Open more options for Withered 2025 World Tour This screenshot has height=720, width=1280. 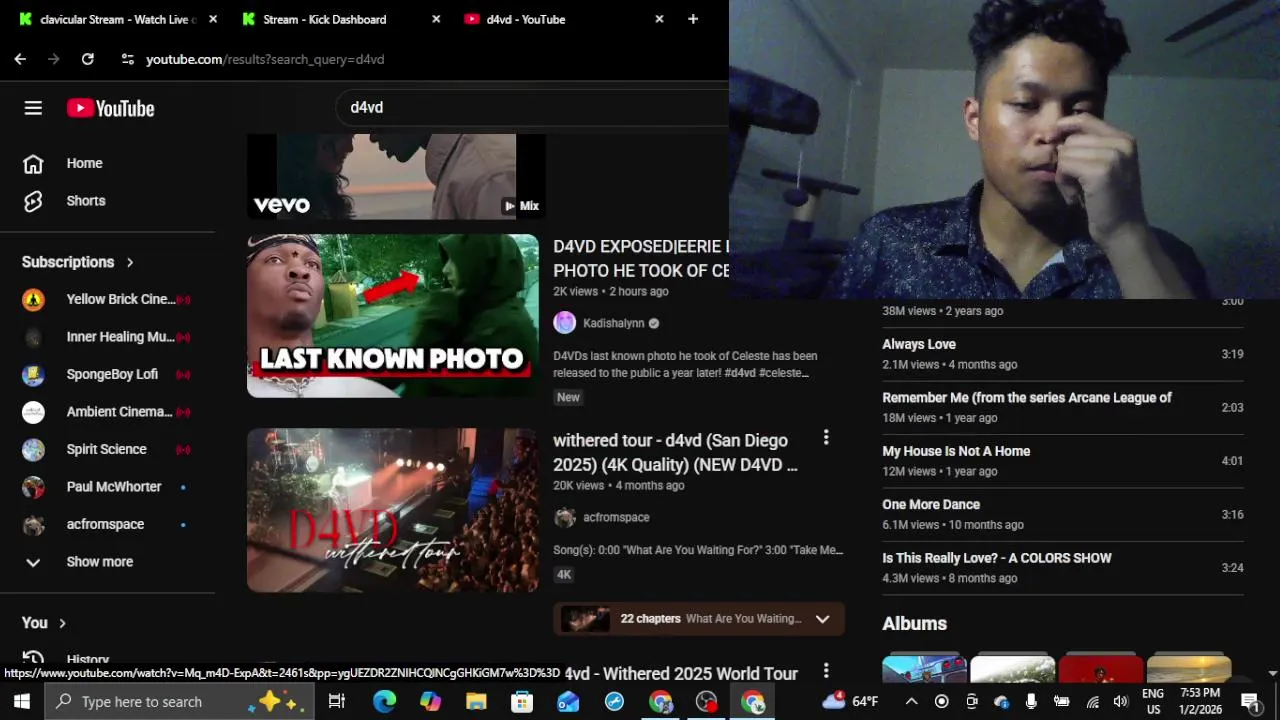point(826,671)
